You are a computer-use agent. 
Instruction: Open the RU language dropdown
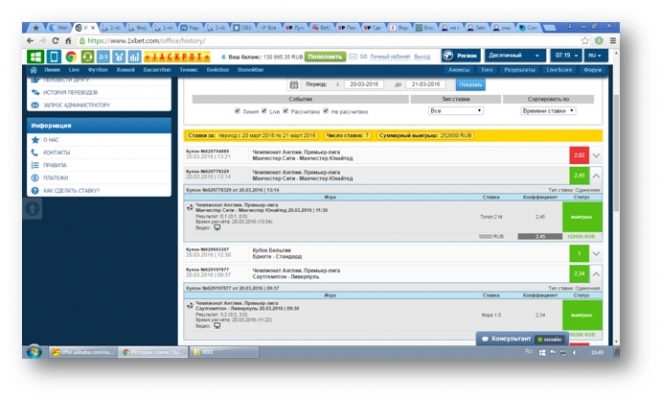coord(595,56)
